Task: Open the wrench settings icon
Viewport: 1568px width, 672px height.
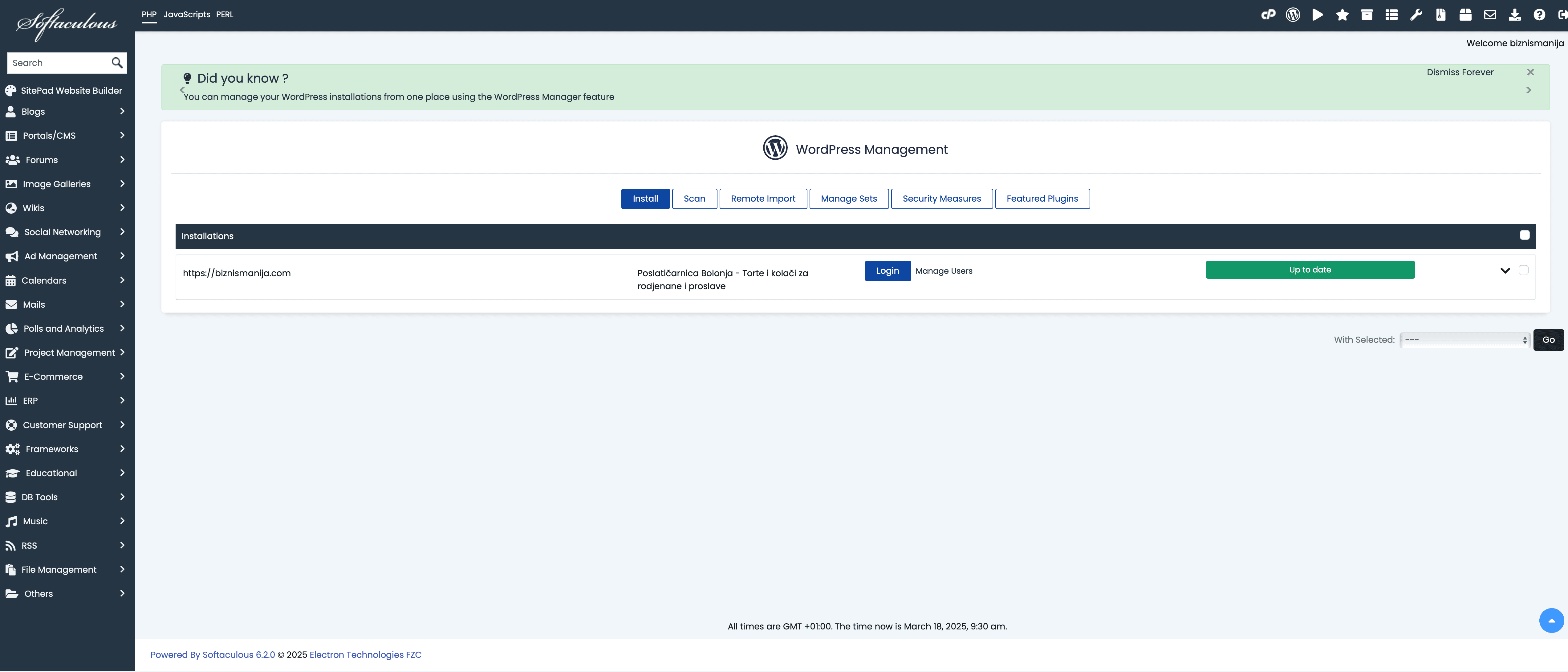Action: (1416, 14)
